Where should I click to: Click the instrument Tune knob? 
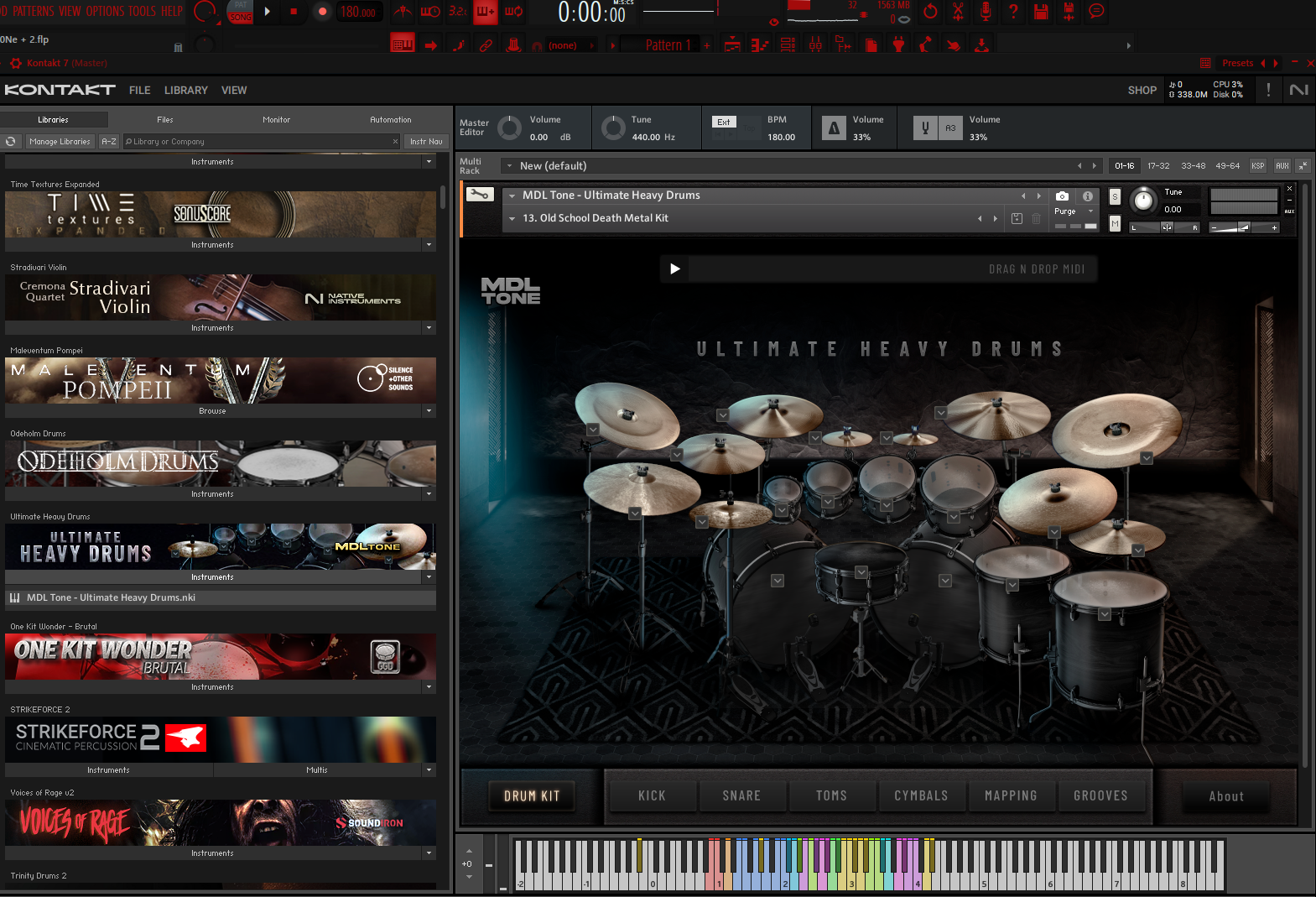(x=1143, y=200)
